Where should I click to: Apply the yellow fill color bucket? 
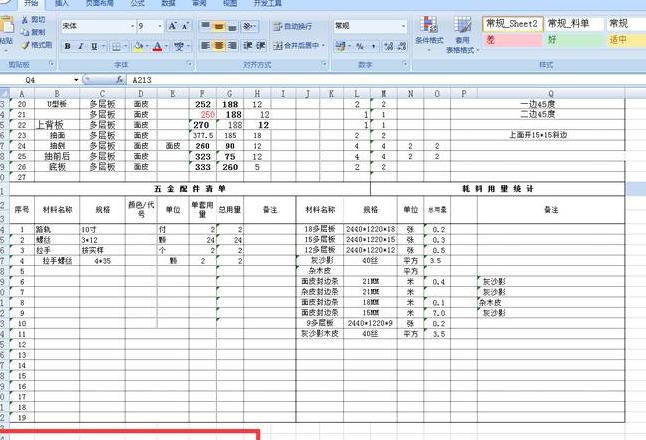[138, 46]
